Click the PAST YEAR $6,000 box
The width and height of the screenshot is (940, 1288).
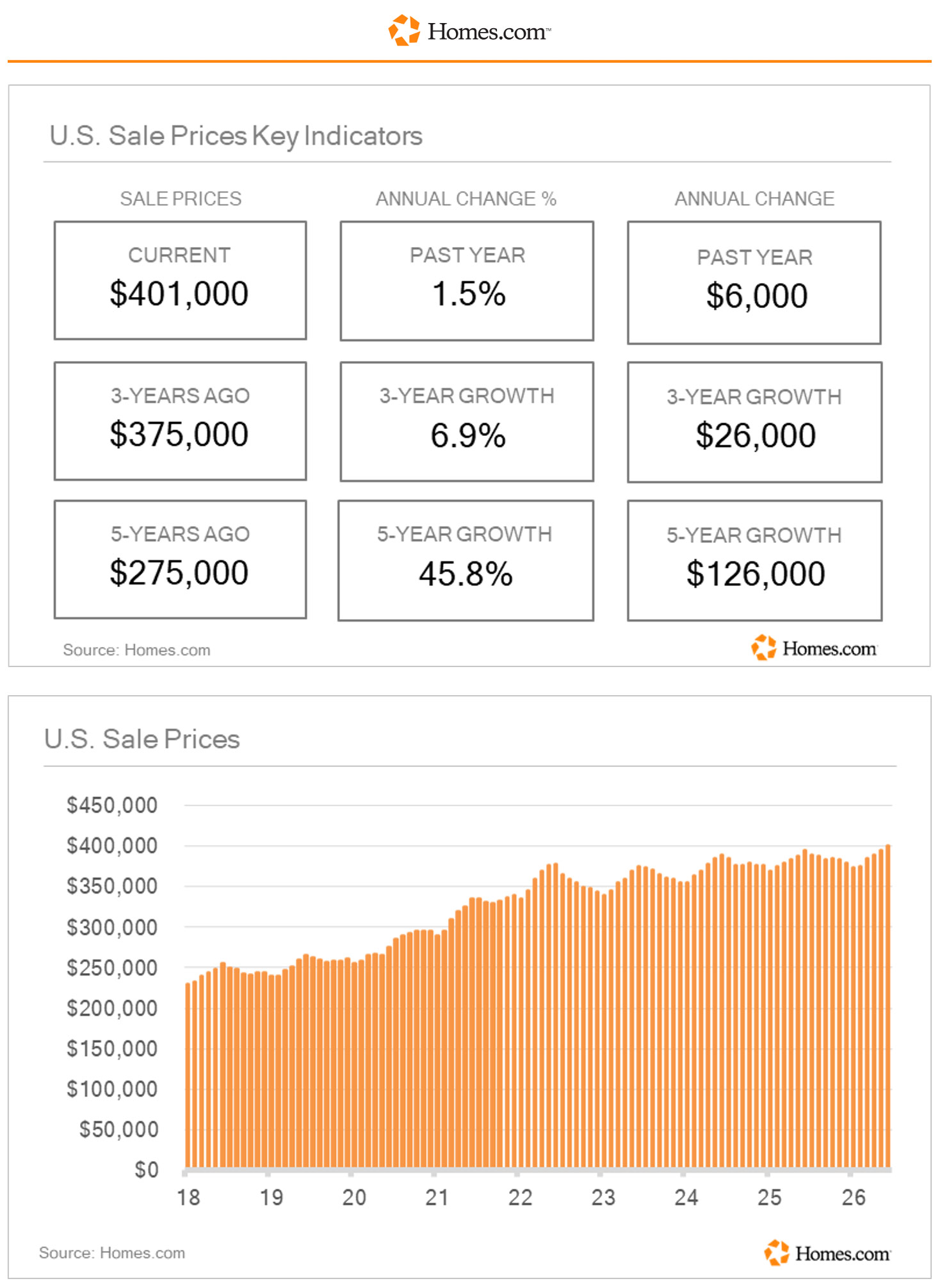(754, 283)
